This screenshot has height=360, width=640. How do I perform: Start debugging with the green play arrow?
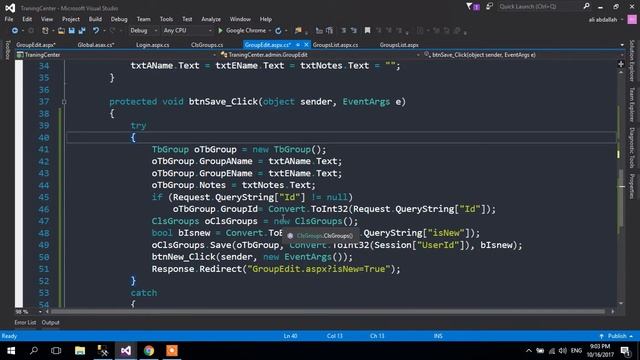pos(220,31)
